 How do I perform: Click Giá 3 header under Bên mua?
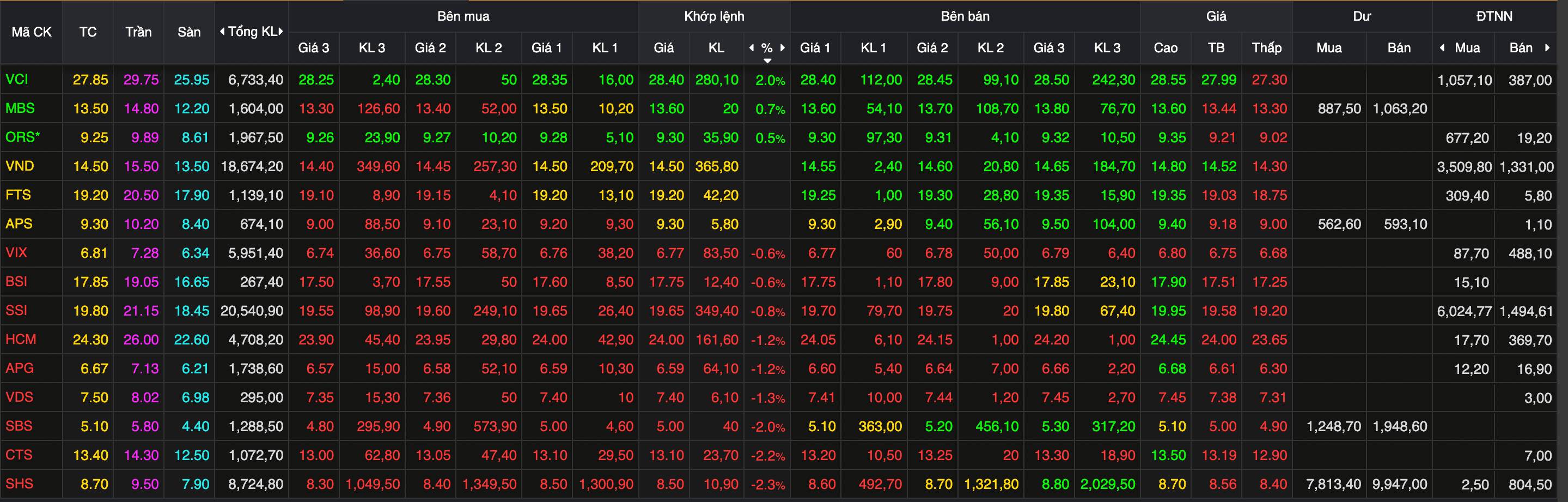point(314,47)
